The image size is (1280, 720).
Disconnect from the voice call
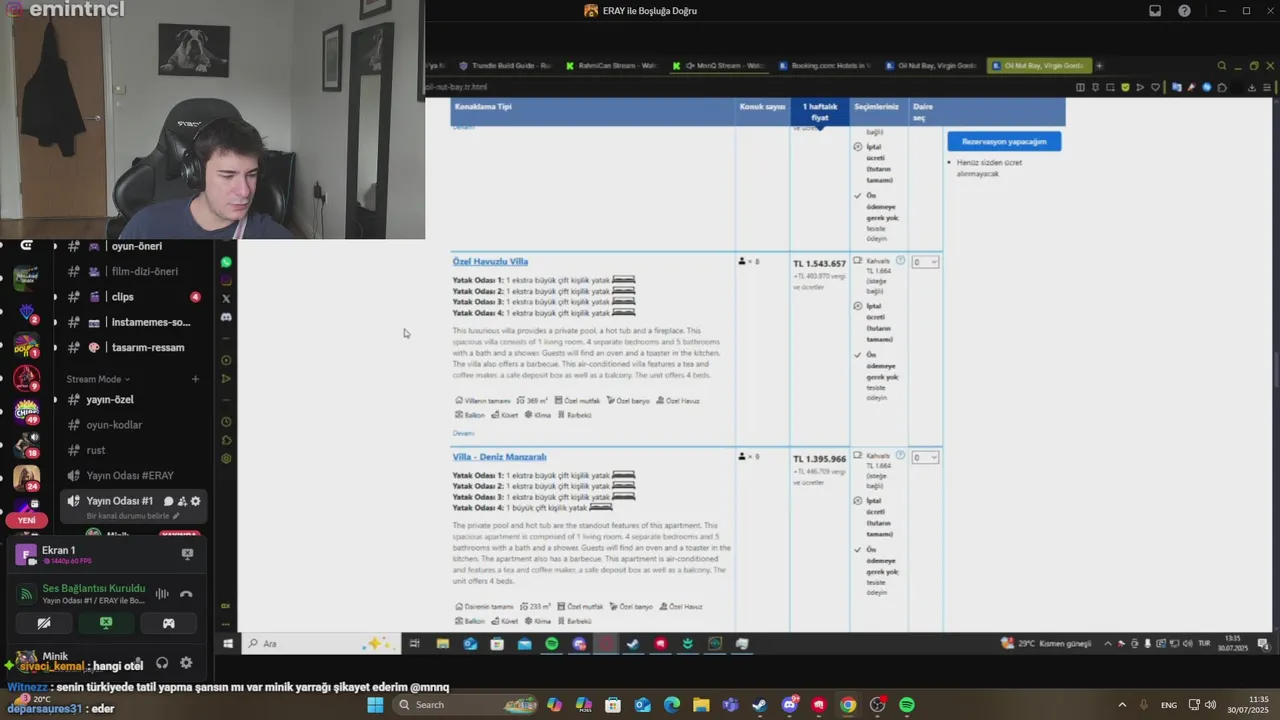click(186, 594)
